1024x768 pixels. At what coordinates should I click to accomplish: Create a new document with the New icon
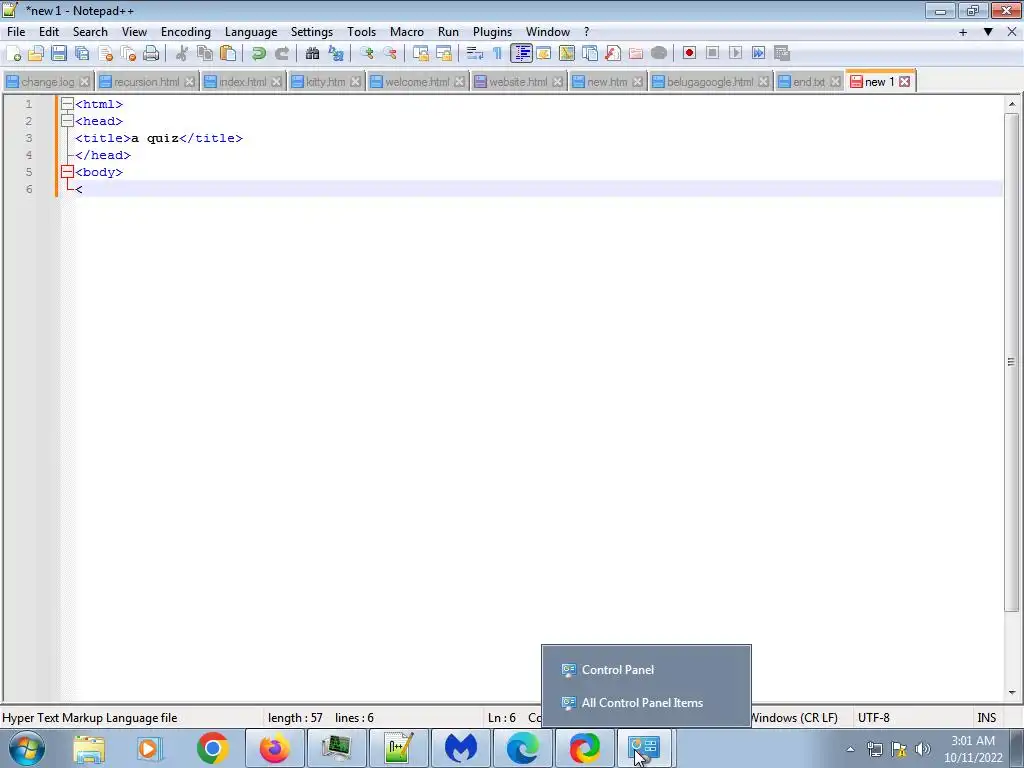(x=13, y=54)
